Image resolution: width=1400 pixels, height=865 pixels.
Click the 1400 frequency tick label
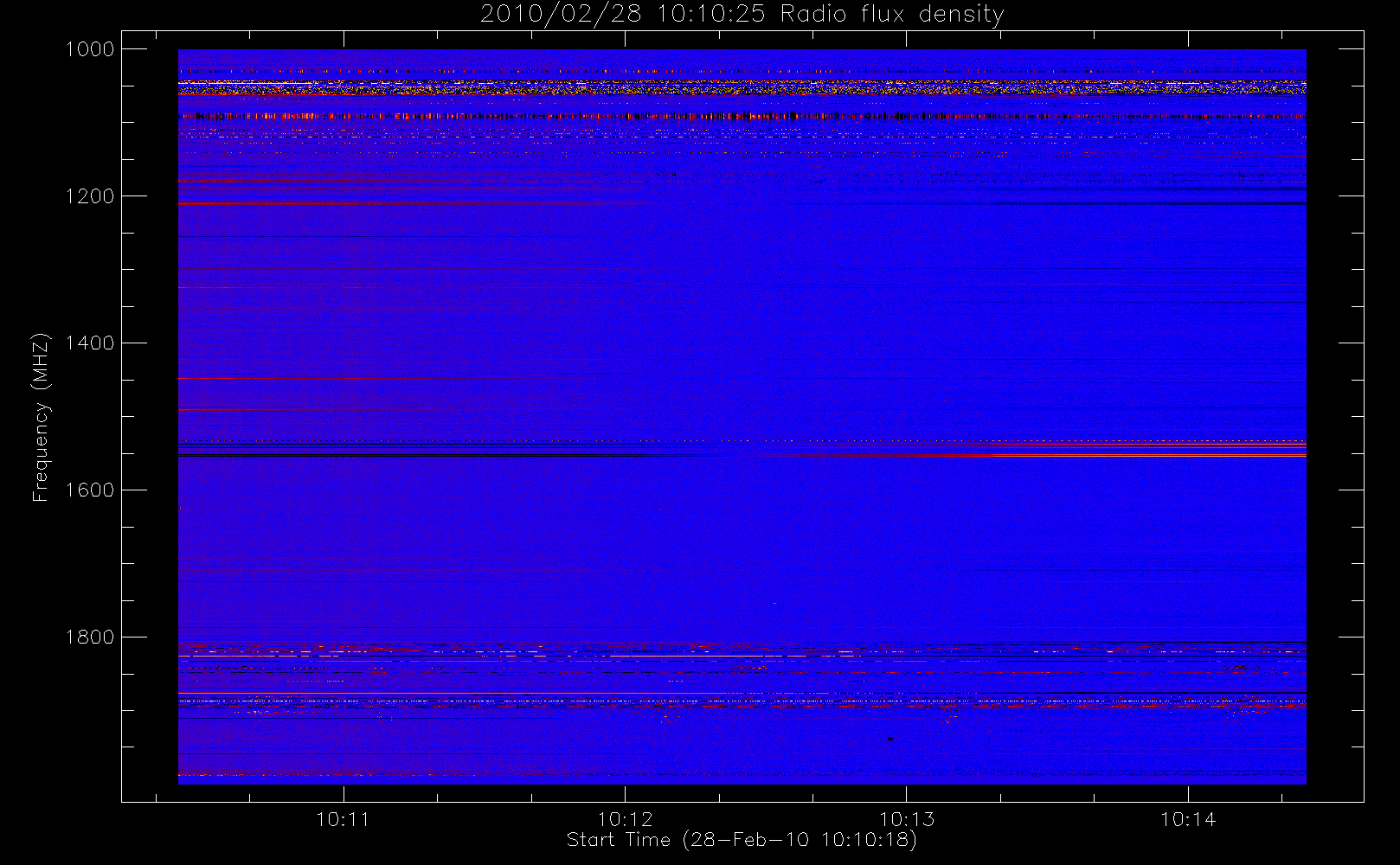pos(89,343)
